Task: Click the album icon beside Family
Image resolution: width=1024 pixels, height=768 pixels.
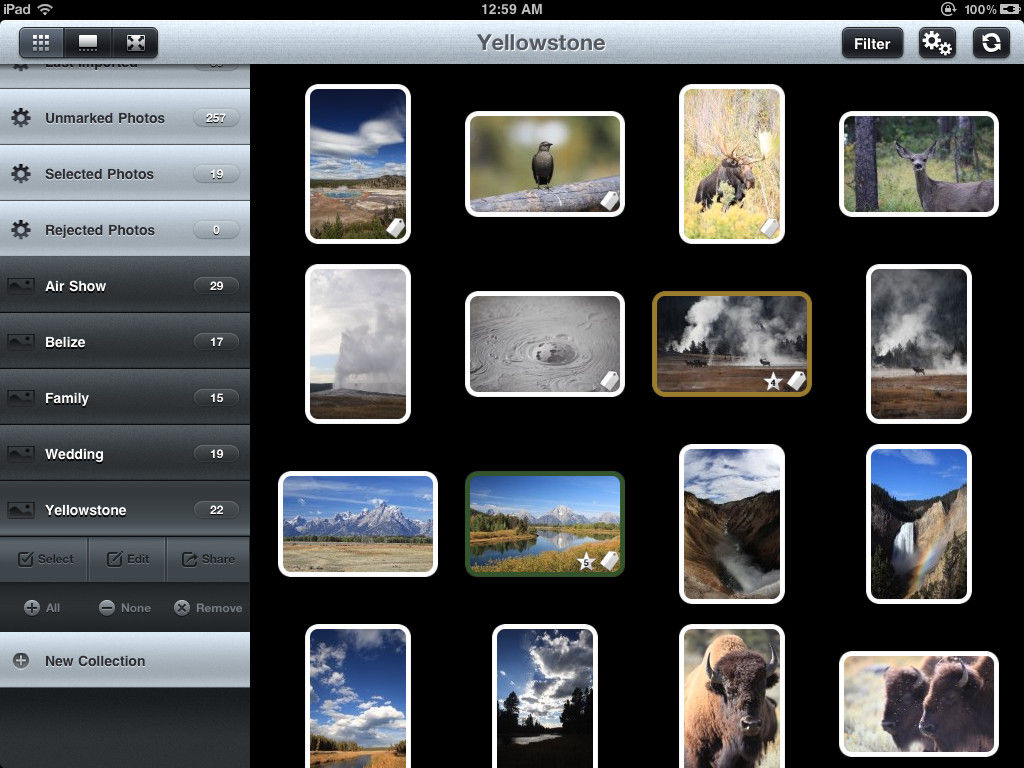Action: [x=20, y=398]
